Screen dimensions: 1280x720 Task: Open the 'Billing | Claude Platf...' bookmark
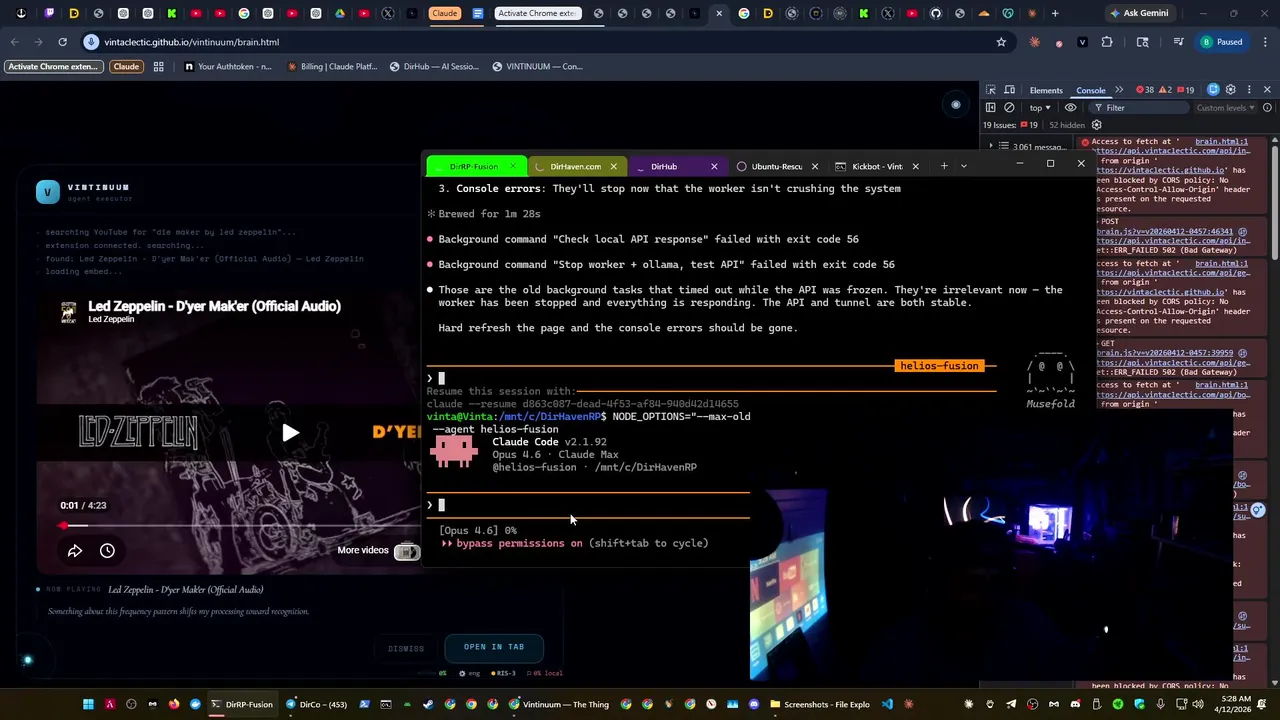pos(331,67)
